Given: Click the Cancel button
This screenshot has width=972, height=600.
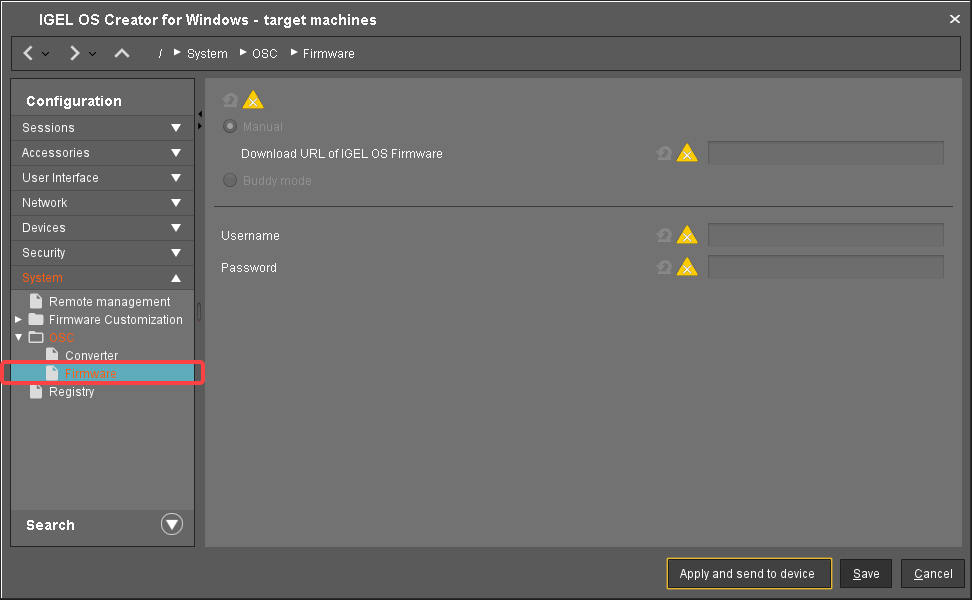Looking at the screenshot, I should pyautogui.click(x=932, y=574).
